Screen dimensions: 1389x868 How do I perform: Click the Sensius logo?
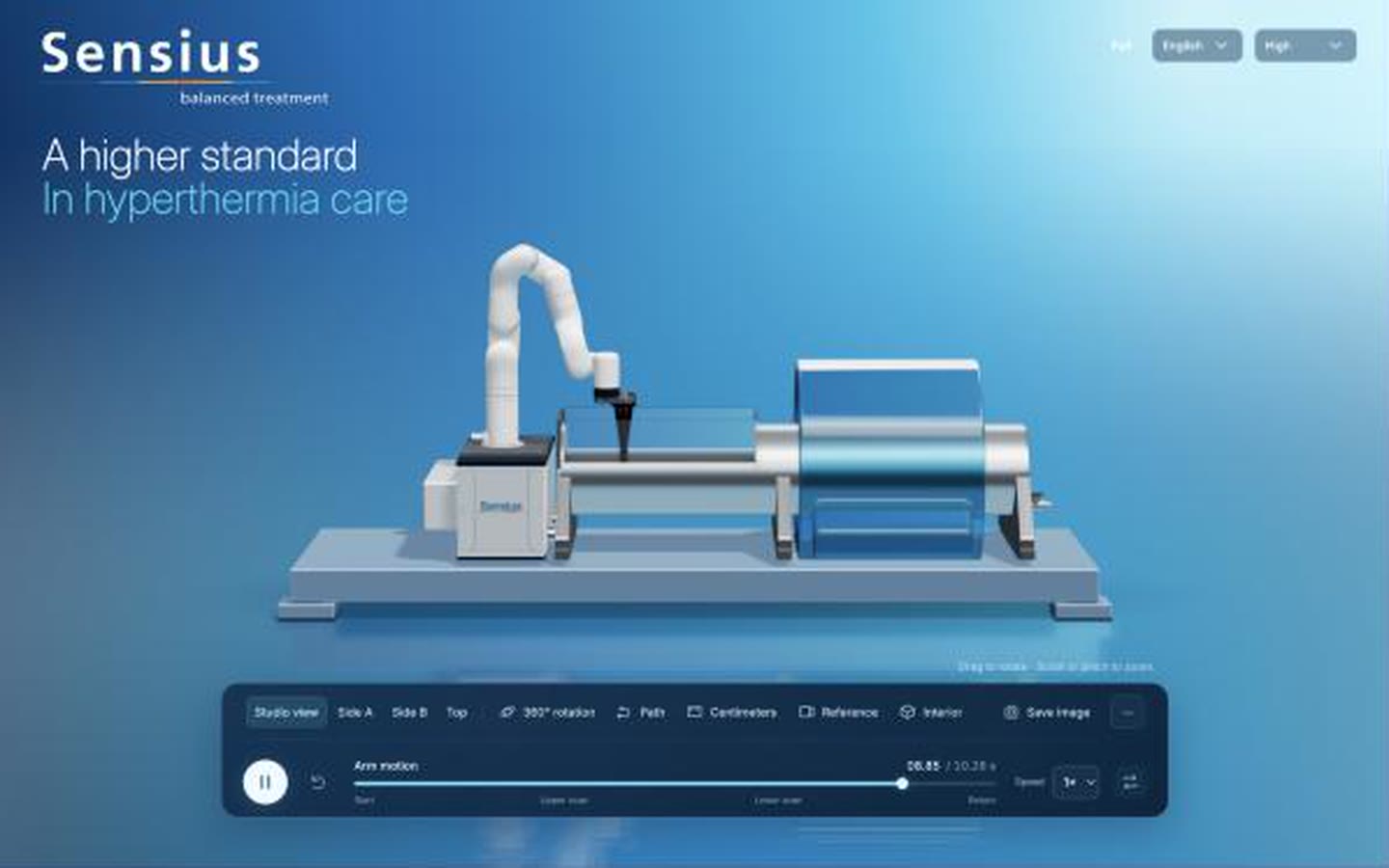coord(183,68)
